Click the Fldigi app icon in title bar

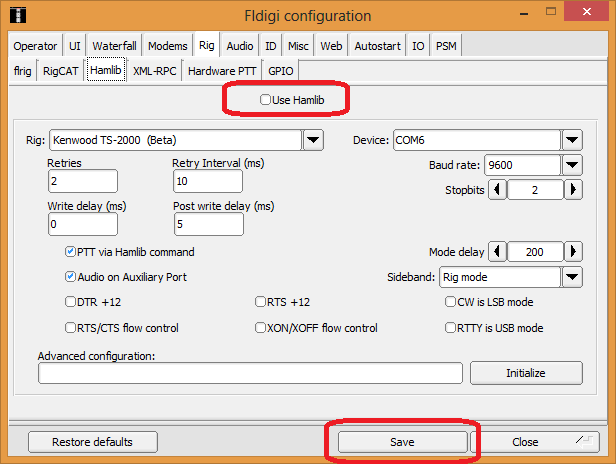(x=17, y=16)
